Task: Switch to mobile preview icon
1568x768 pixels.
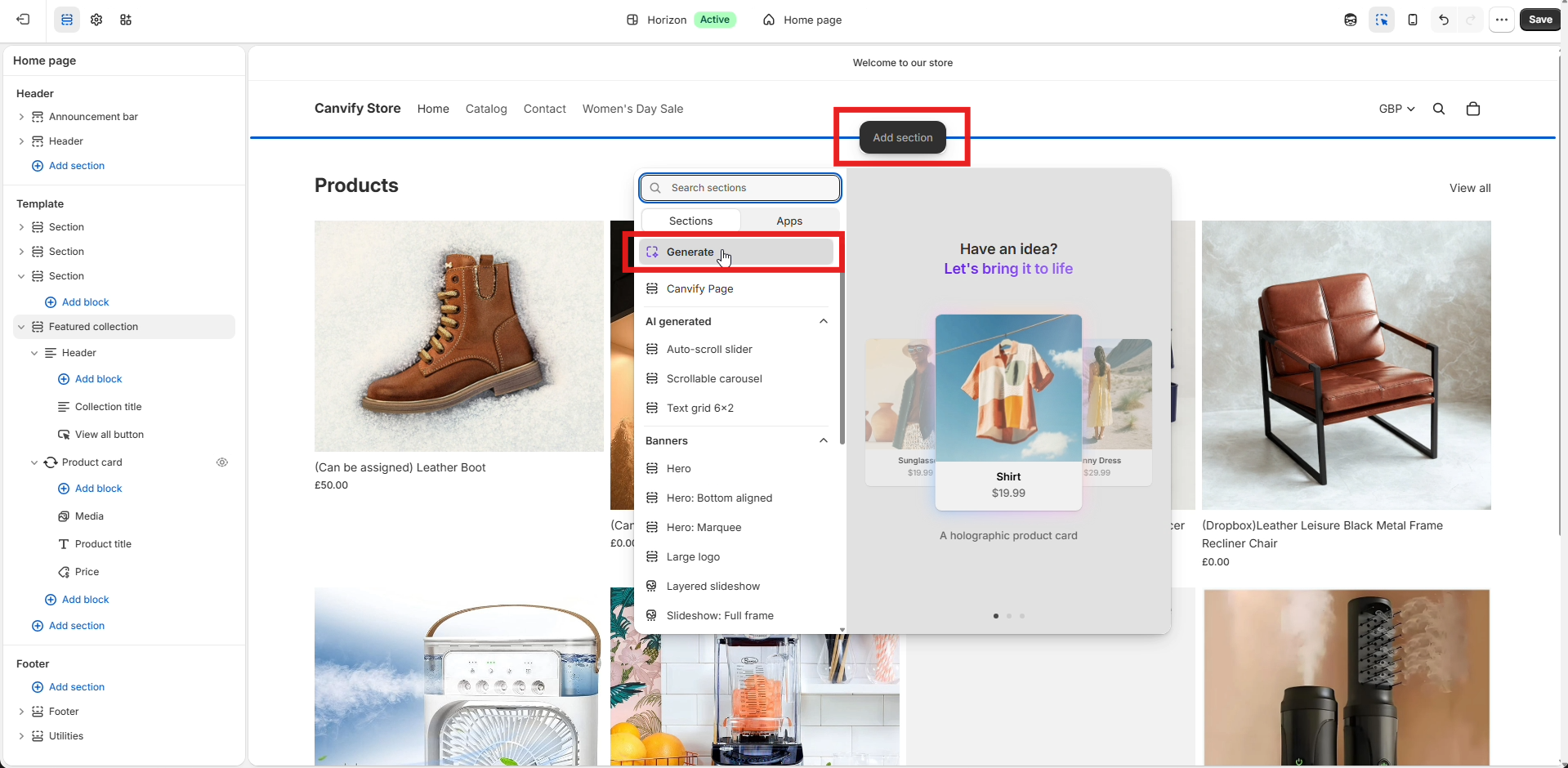Action: coord(1413,20)
